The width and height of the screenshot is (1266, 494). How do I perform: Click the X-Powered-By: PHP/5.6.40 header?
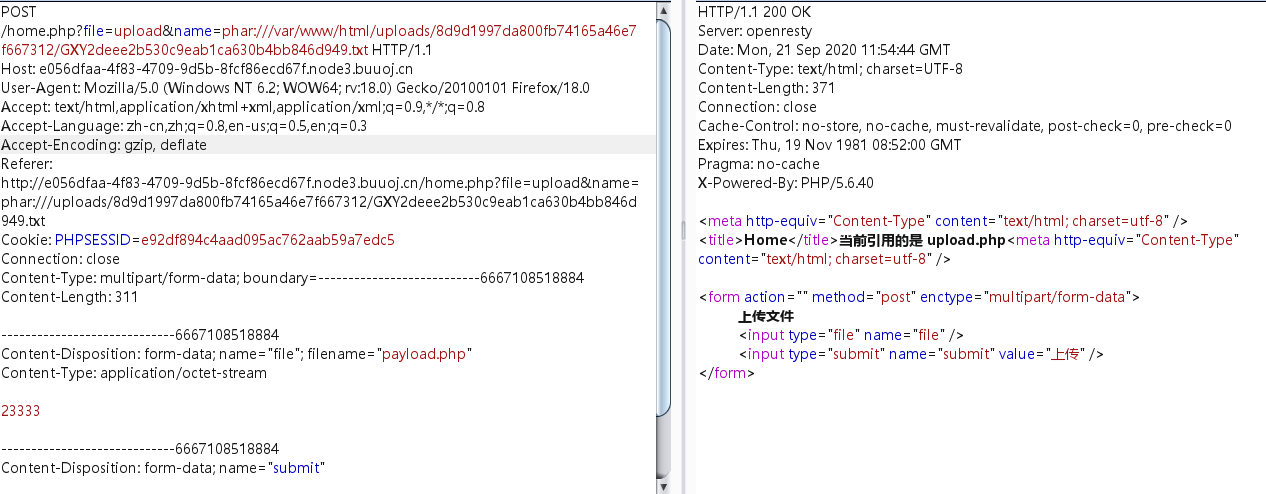click(x=788, y=183)
